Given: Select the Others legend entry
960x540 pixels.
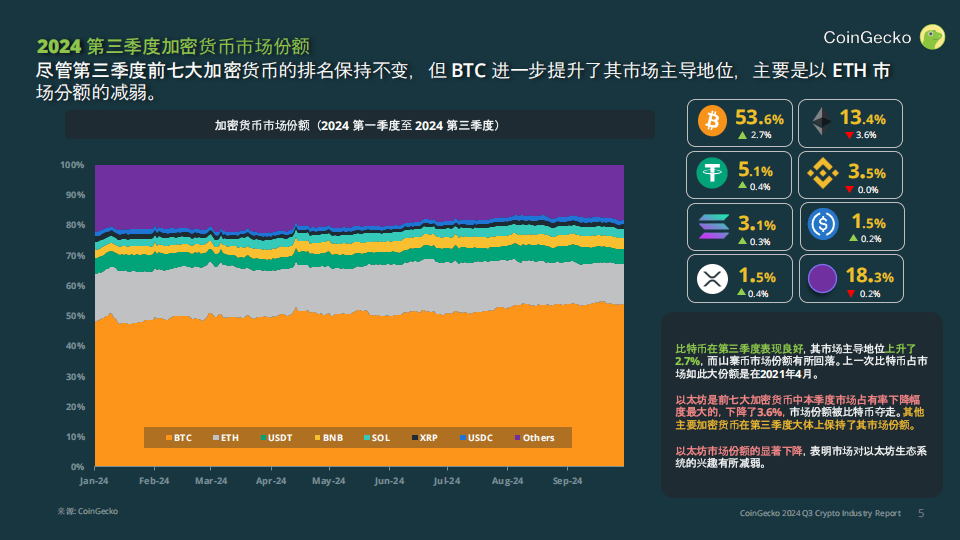Looking at the screenshot, I should [533, 438].
